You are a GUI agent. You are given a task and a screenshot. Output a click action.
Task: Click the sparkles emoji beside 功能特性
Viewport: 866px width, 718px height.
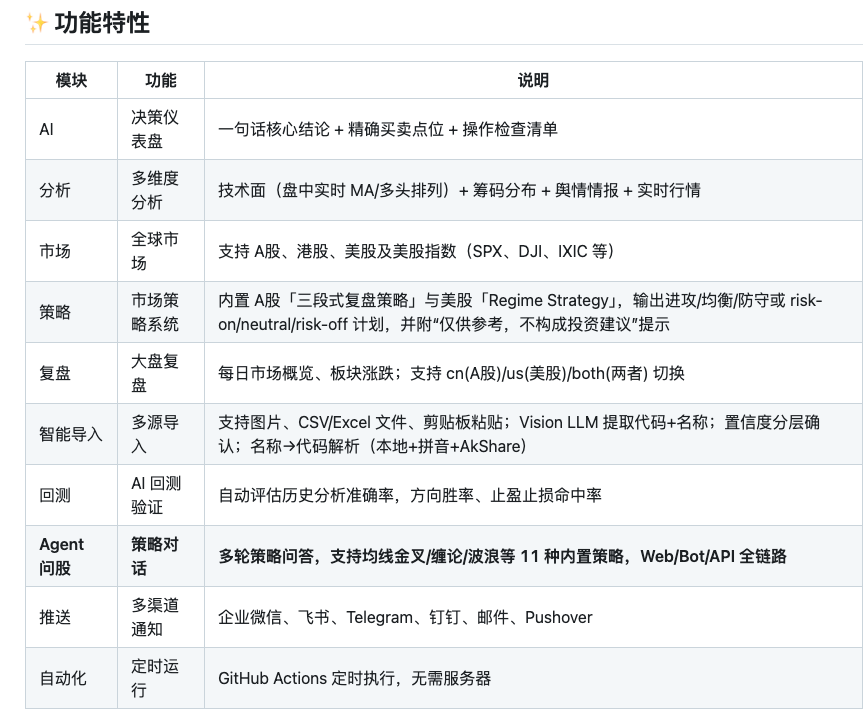37,24
